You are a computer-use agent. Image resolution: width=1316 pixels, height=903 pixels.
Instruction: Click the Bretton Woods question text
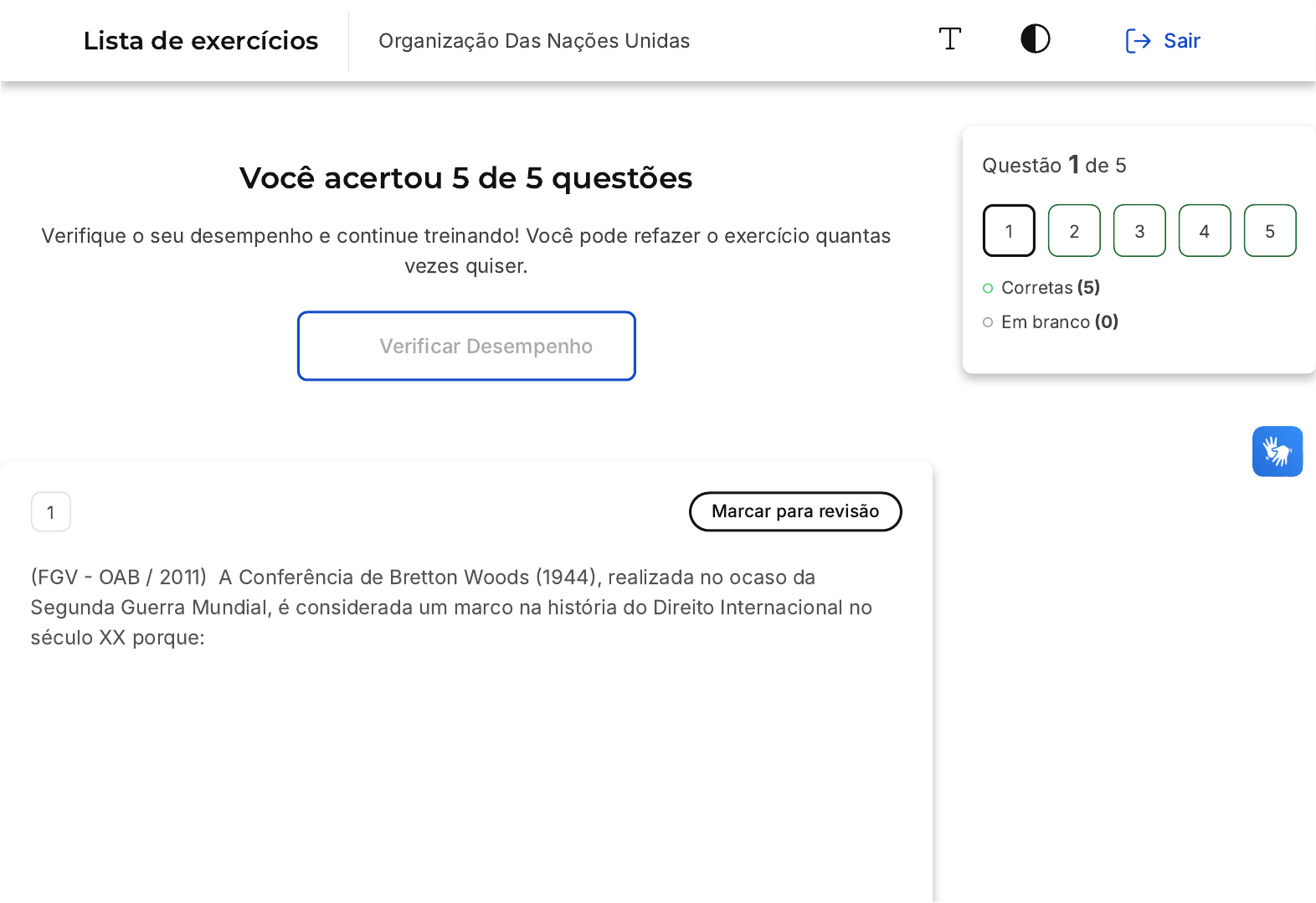452,608
